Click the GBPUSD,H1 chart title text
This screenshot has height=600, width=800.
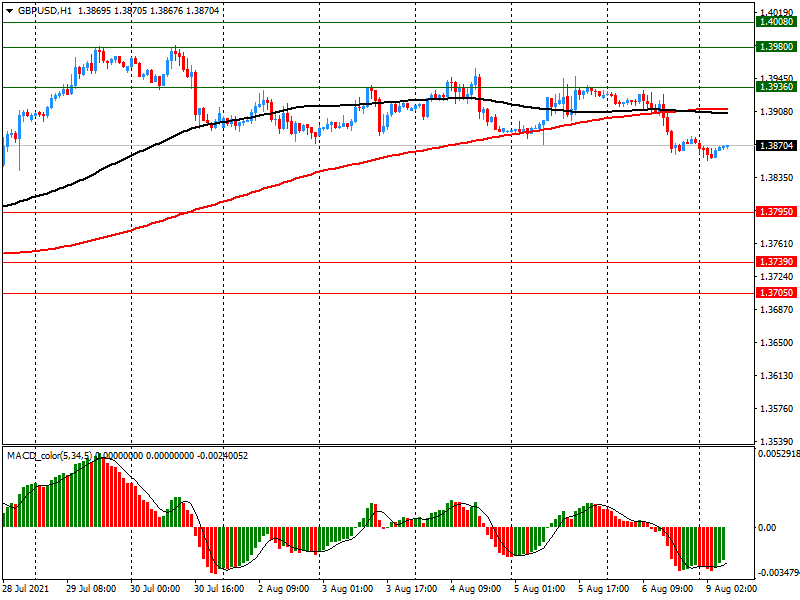pos(45,11)
